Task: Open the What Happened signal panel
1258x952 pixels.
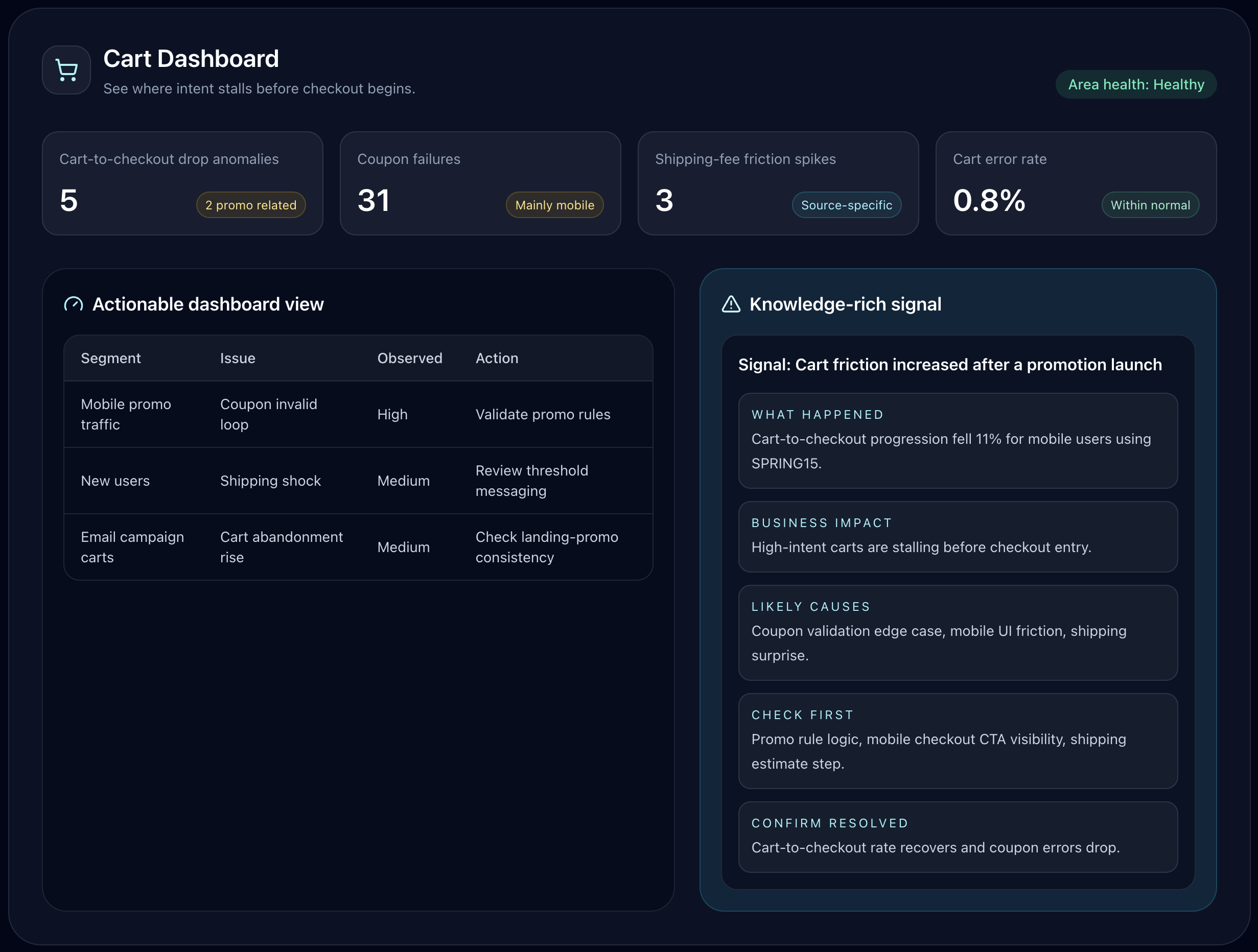Action: (x=957, y=440)
